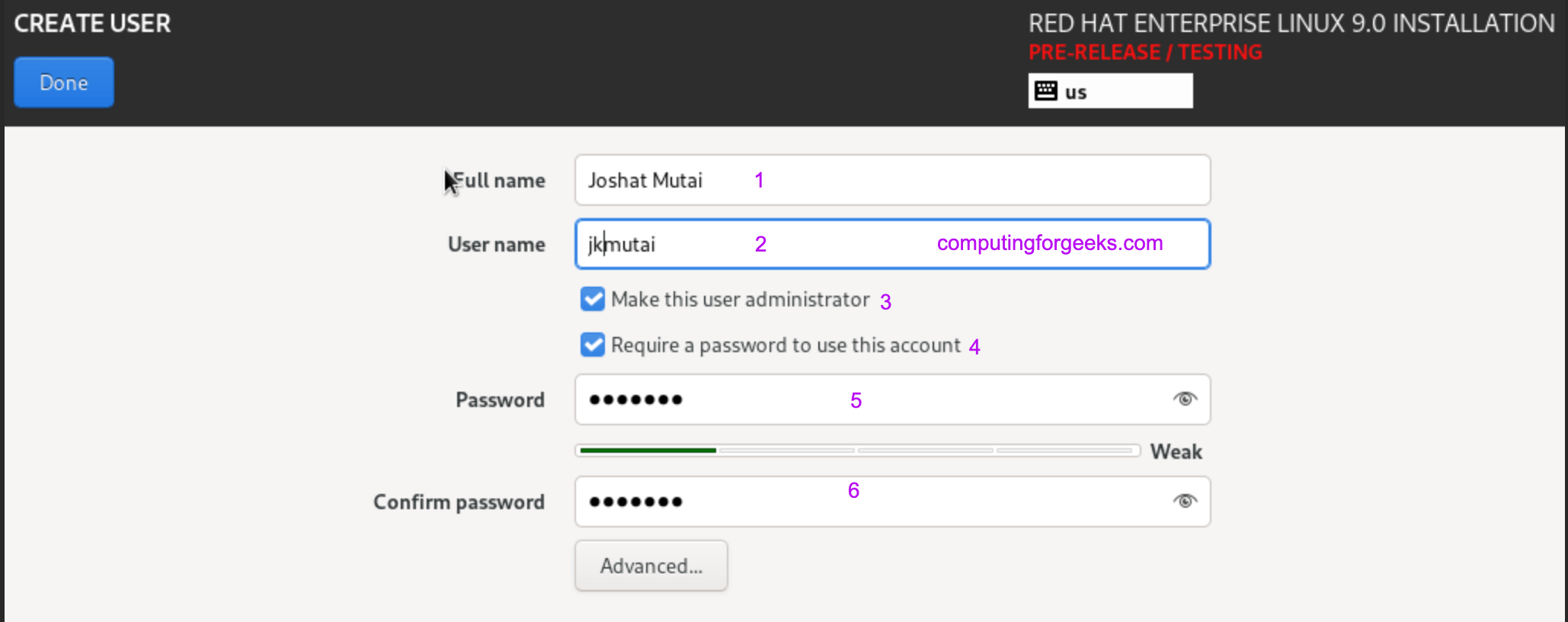Image resolution: width=1568 pixels, height=622 pixels.
Task: Click the Full name label
Action: click(499, 181)
